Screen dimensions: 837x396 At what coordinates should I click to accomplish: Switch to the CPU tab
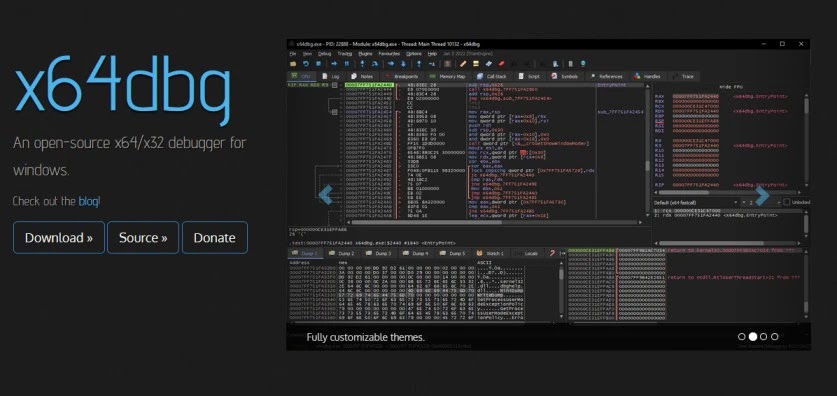click(x=301, y=77)
